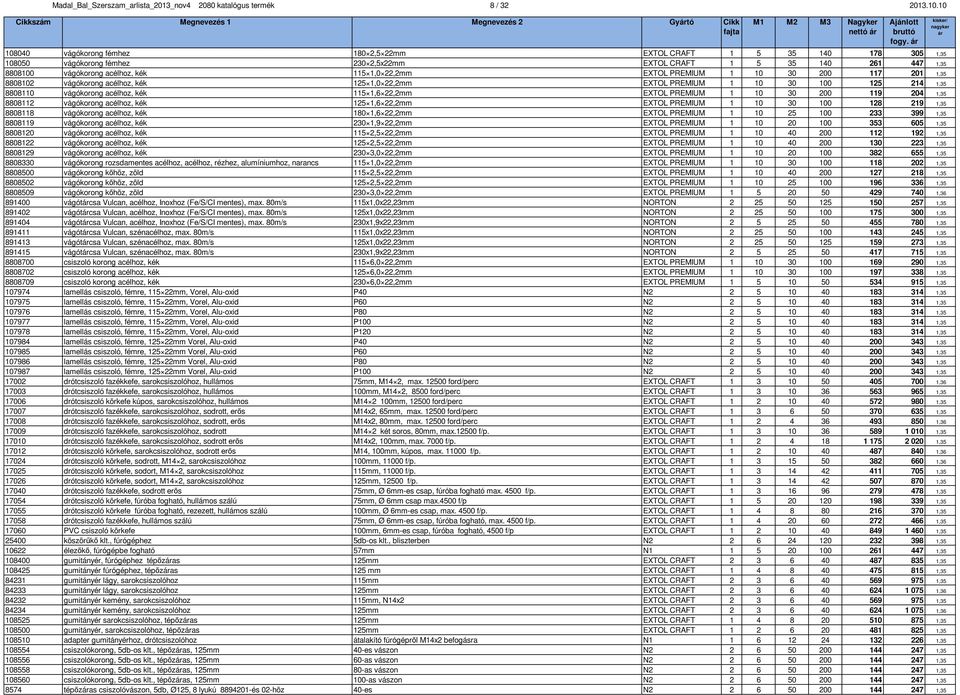
Task: Select the átalakító fúrógépről M14x2 befogásra cell
Action: point(416,641)
